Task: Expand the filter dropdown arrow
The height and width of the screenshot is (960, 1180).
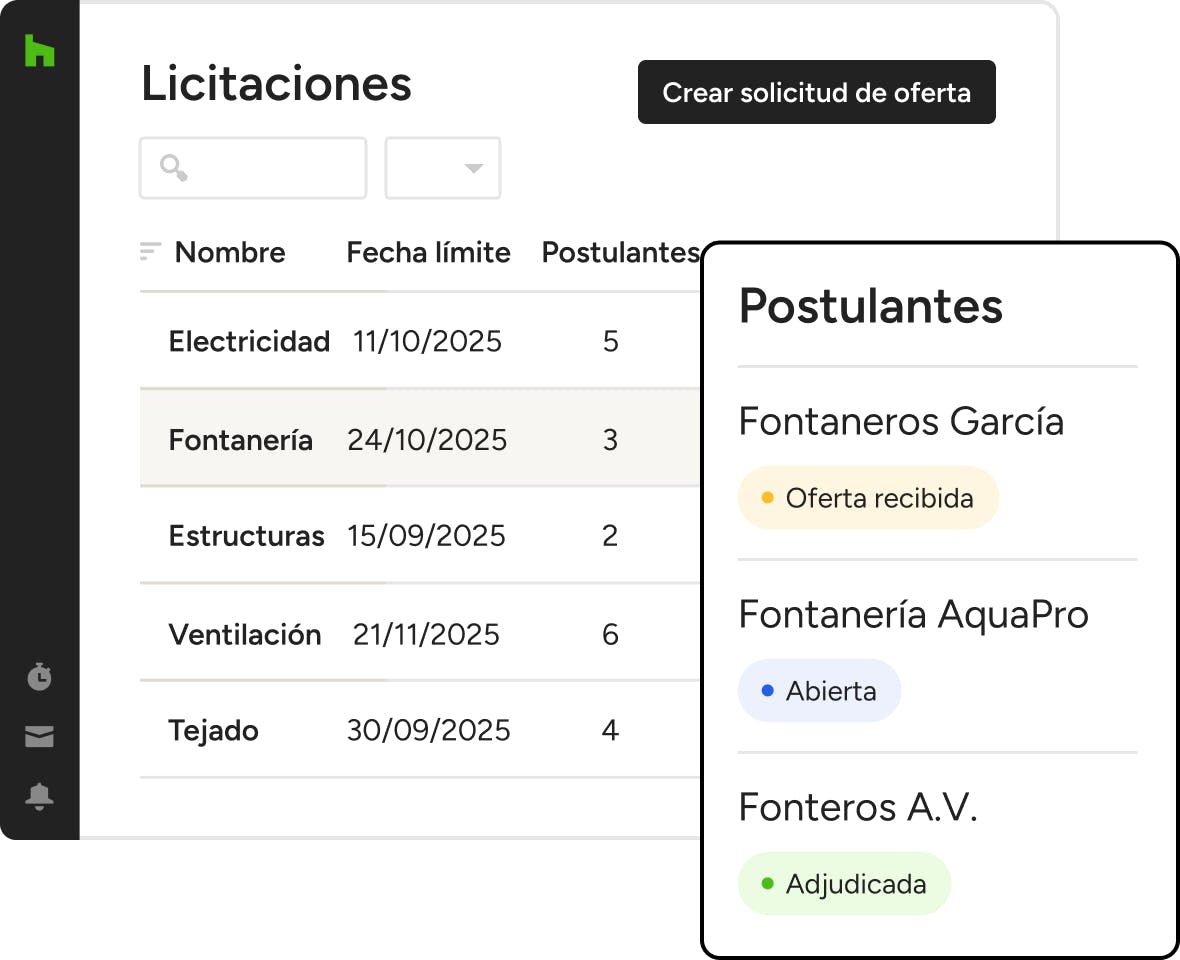Action: pos(474,168)
